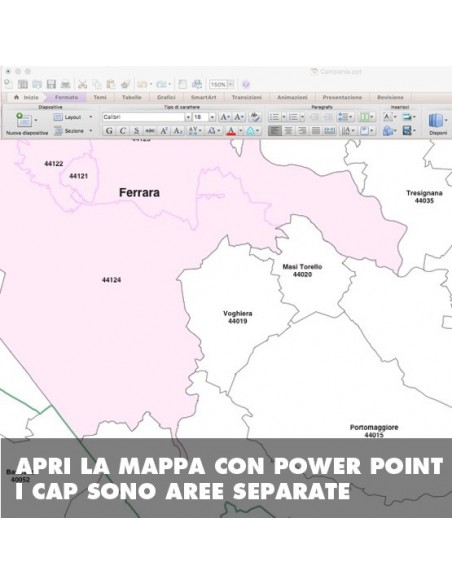The width and height of the screenshot is (452, 584).
Task: Switch to the Animazioni tab
Action: point(292,97)
